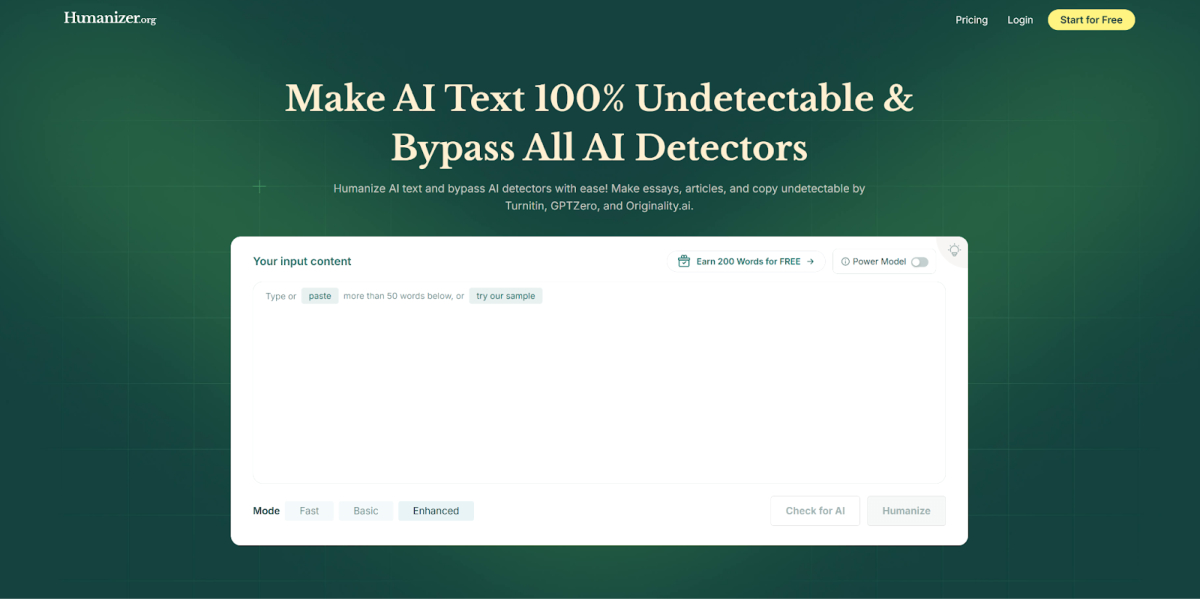Go to Login

pyautogui.click(x=1020, y=20)
